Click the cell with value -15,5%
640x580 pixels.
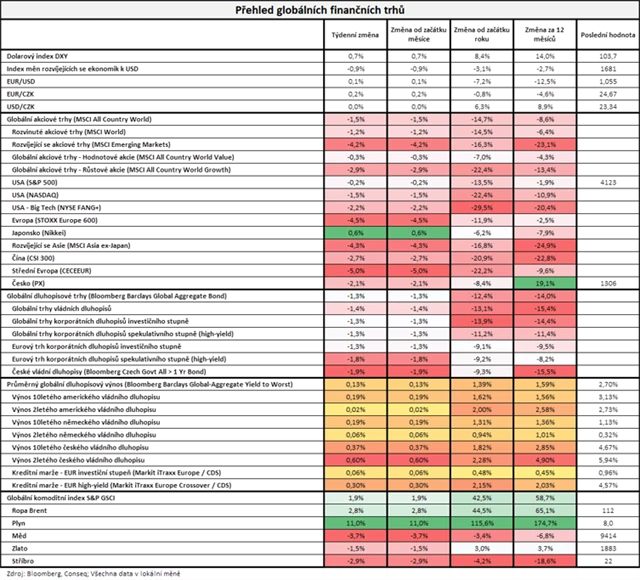click(545, 371)
